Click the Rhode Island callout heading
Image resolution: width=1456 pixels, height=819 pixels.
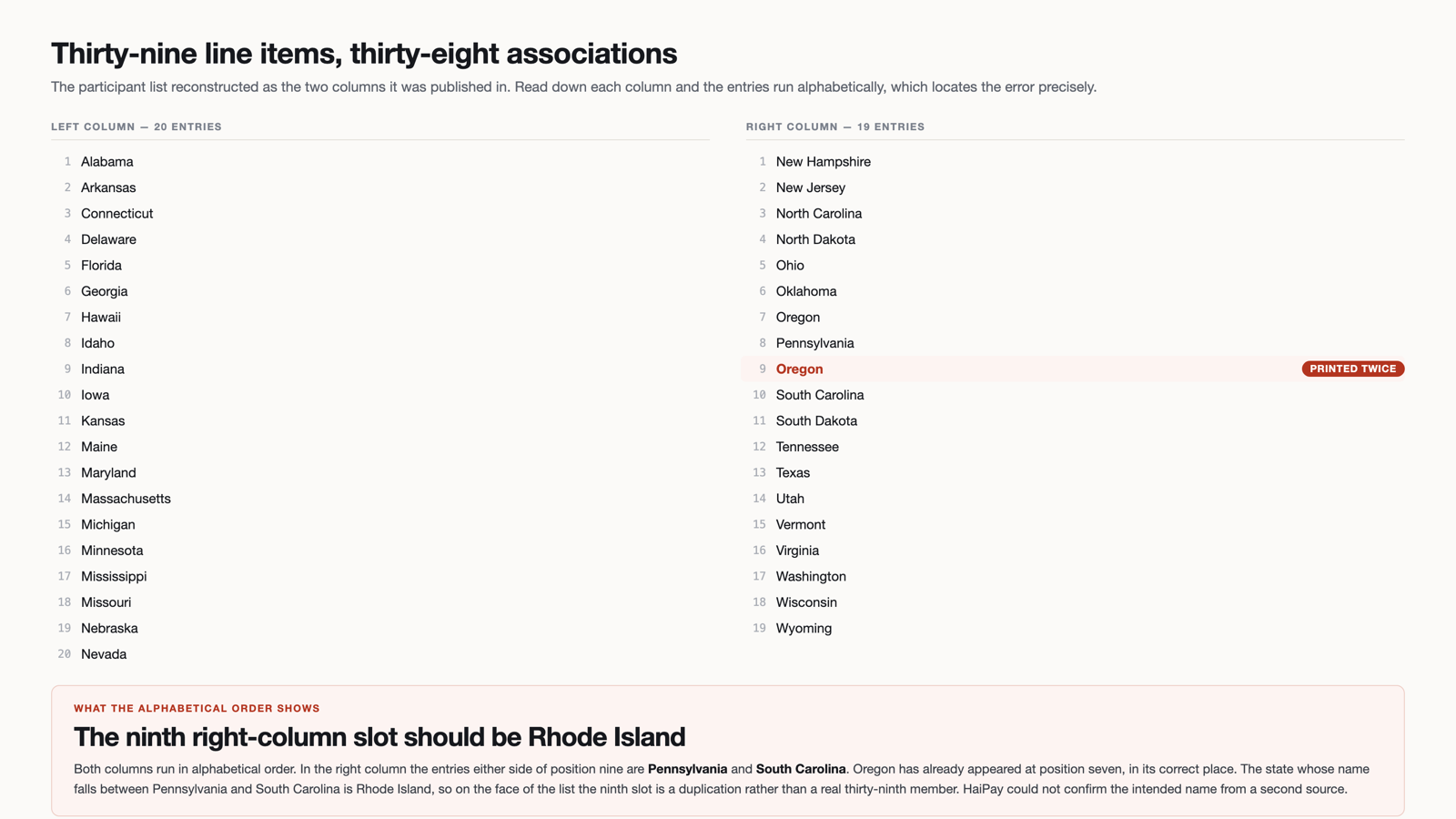pyautogui.click(x=379, y=736)
